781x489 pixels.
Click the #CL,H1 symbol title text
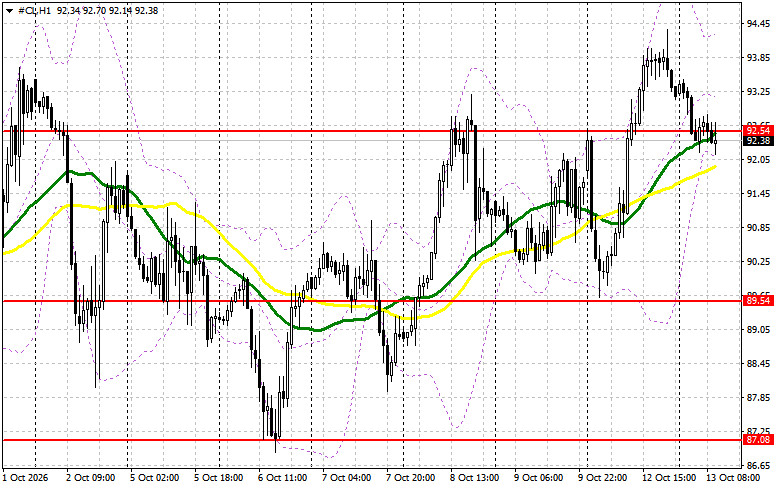tap(34, 10)
